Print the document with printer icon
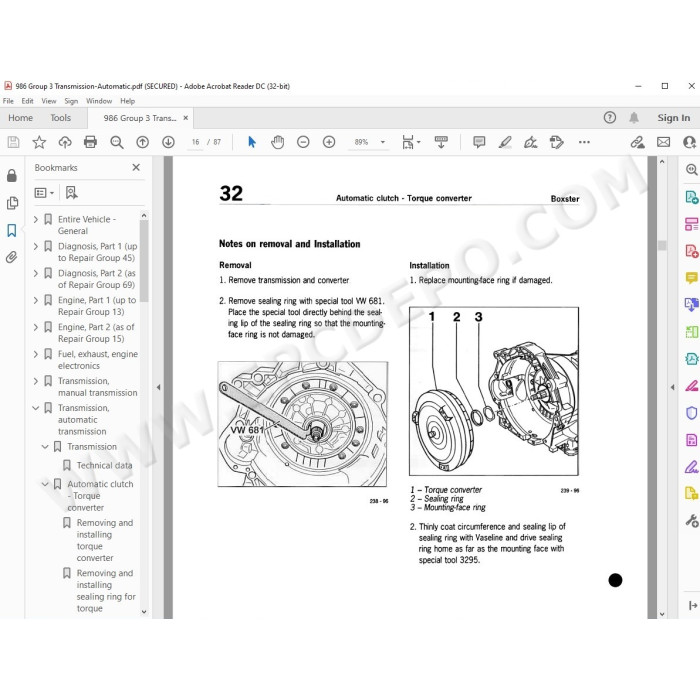Viewport: 700px width, 700px height. (91, 142)
